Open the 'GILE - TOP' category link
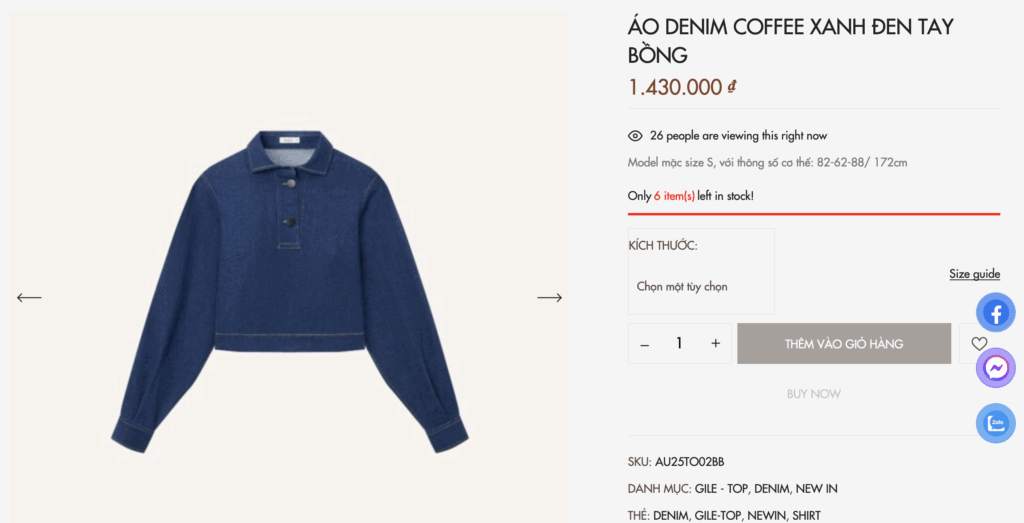 click(722, 488)
